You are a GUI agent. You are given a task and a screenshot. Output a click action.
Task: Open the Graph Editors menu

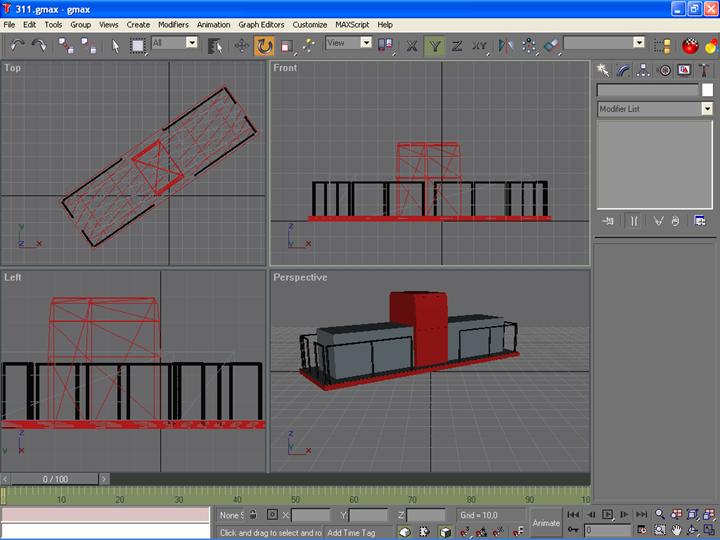[x=261, y=24]
